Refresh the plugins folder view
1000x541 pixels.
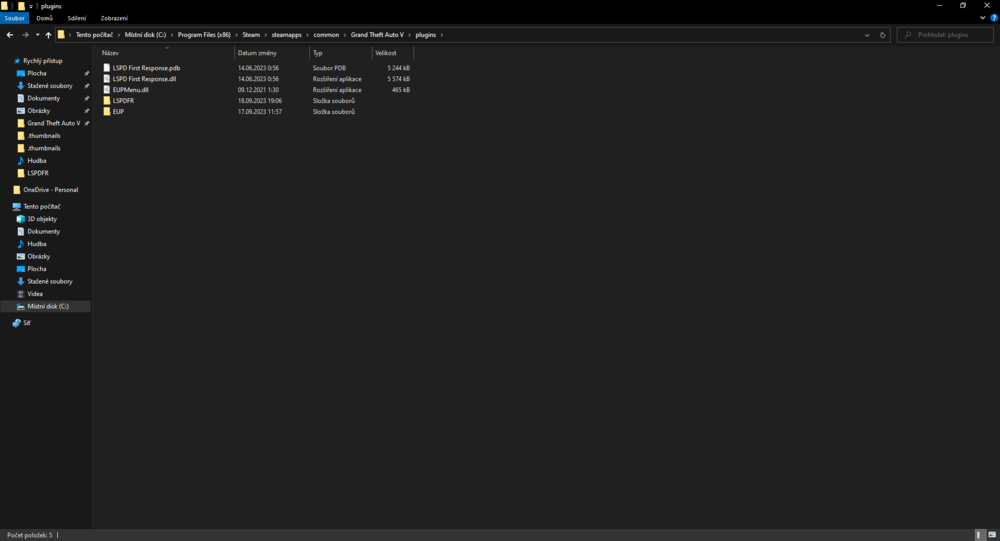click(883, 35)
